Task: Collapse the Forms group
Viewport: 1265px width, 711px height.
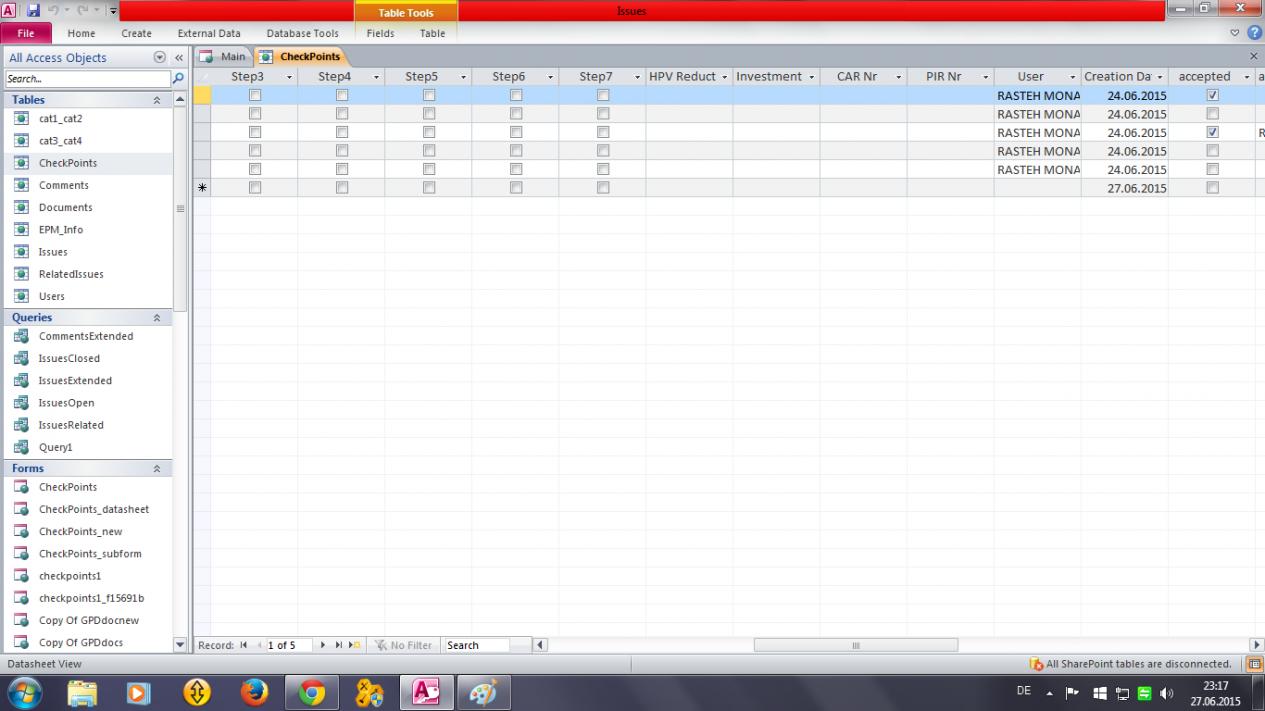Action: tap(156, 468)
